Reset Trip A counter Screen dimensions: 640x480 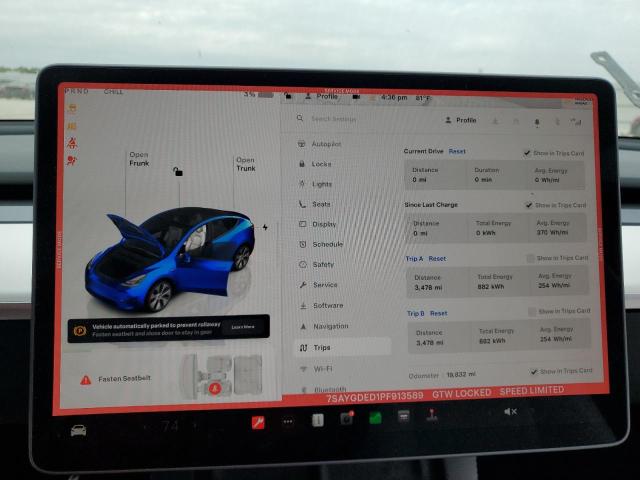coord(437,259)
